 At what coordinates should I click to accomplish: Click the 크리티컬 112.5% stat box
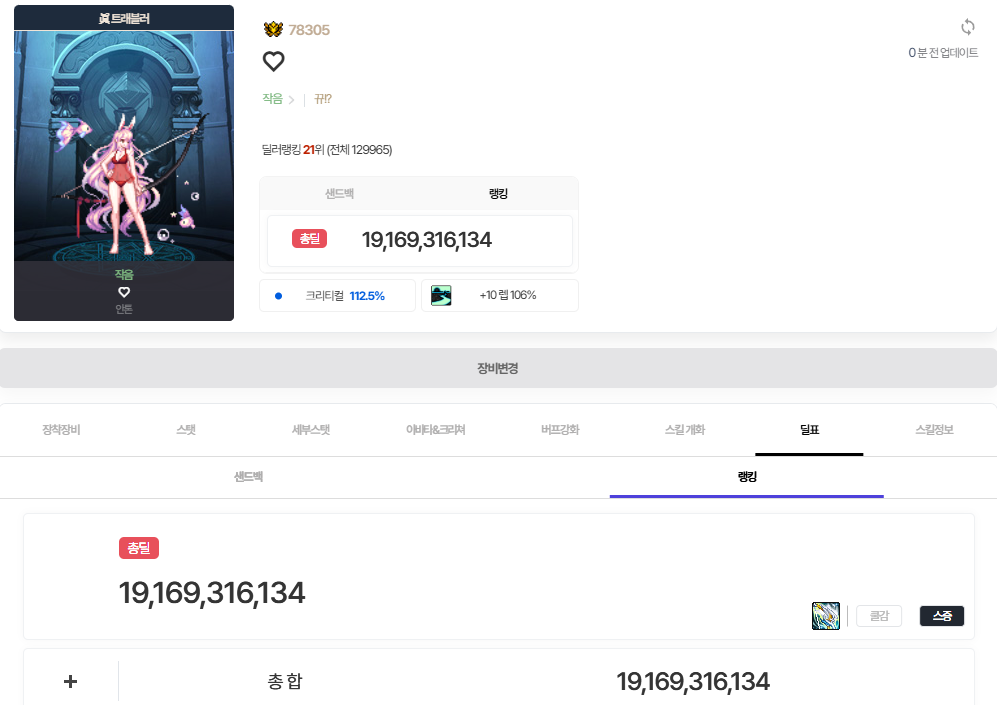click(x=338, y=296)
